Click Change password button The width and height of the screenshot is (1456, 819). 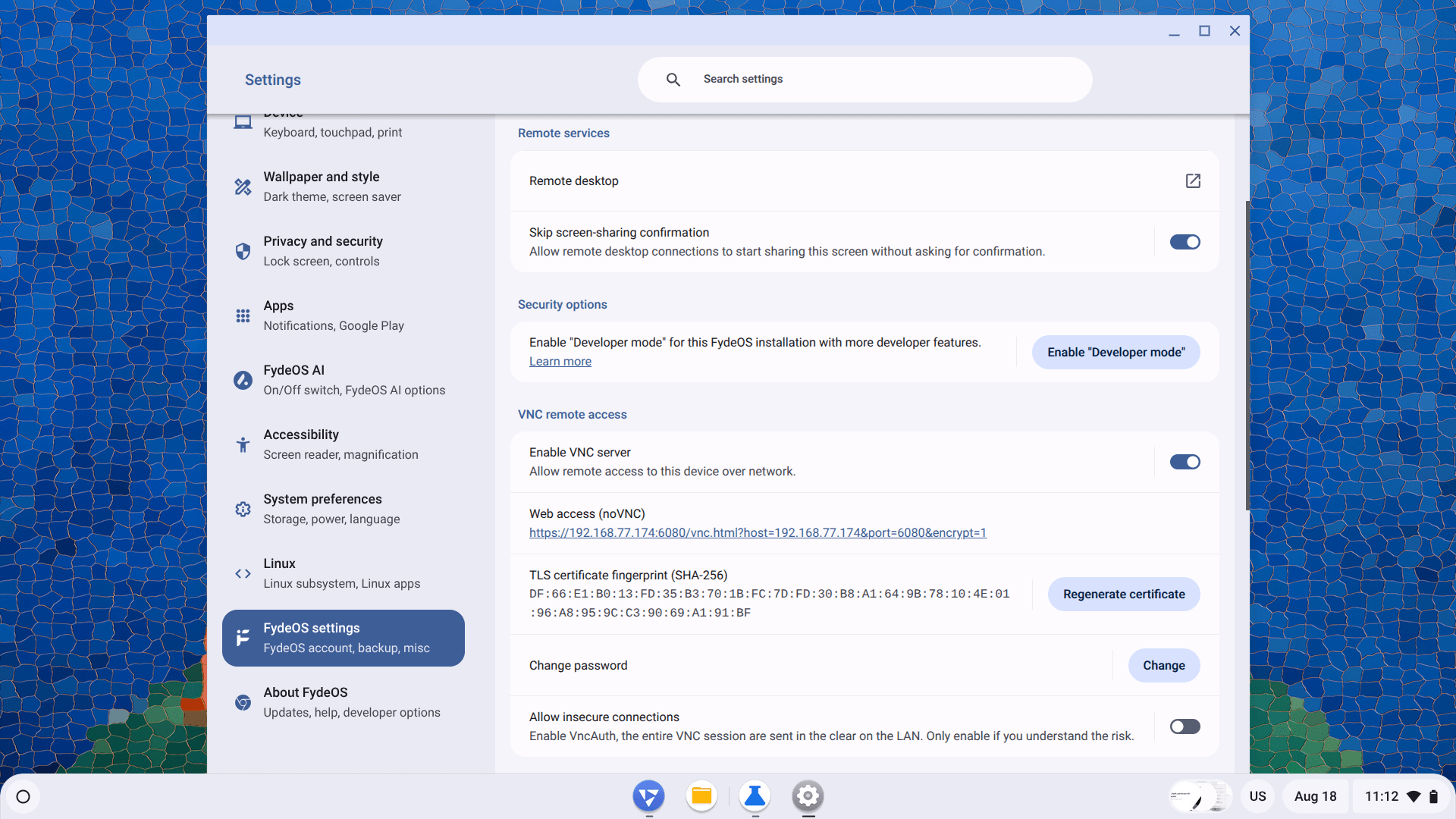click(x=1164, y=665)
